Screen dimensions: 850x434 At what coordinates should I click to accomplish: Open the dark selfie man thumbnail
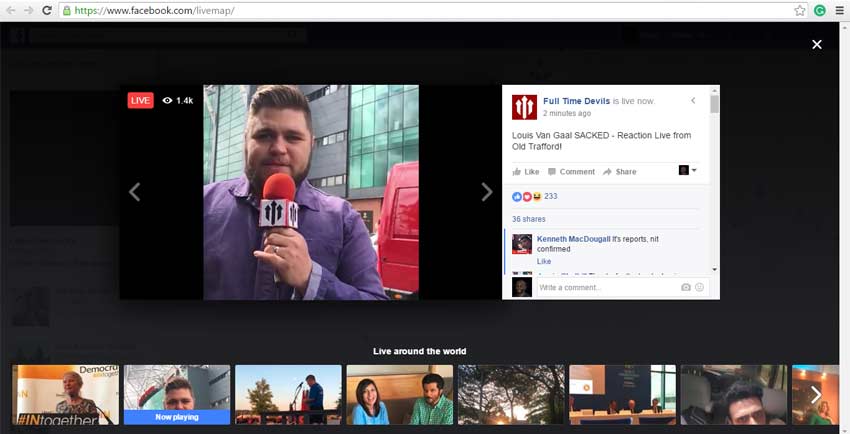point(734,394)
